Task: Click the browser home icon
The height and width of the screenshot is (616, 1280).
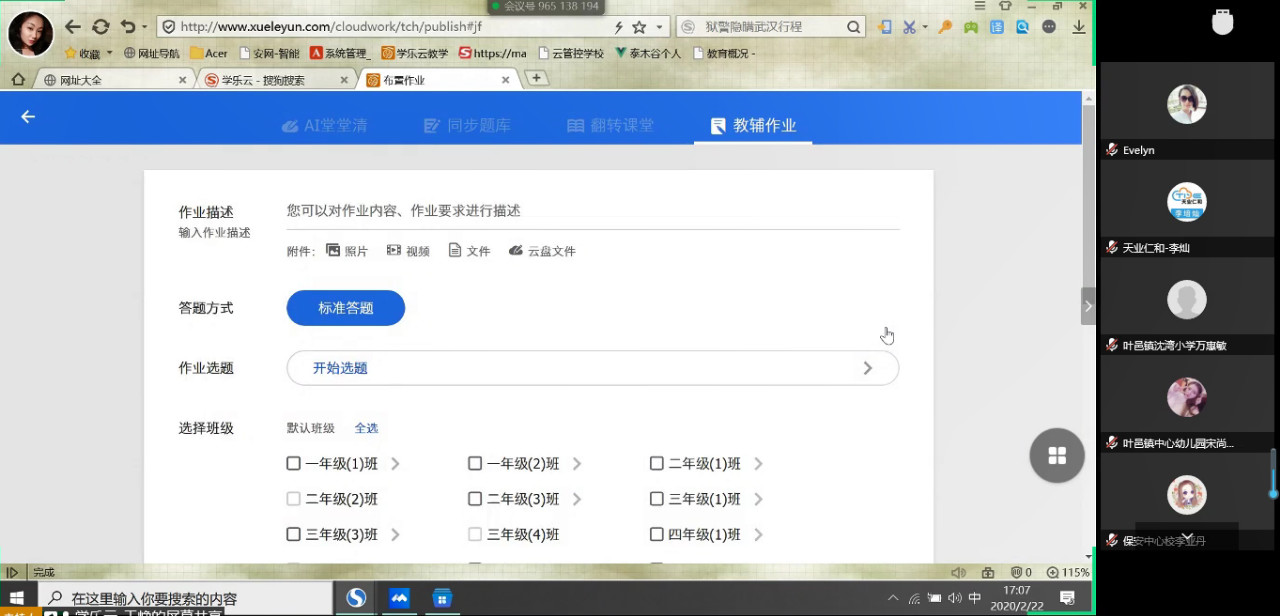Action: point(18,79)
